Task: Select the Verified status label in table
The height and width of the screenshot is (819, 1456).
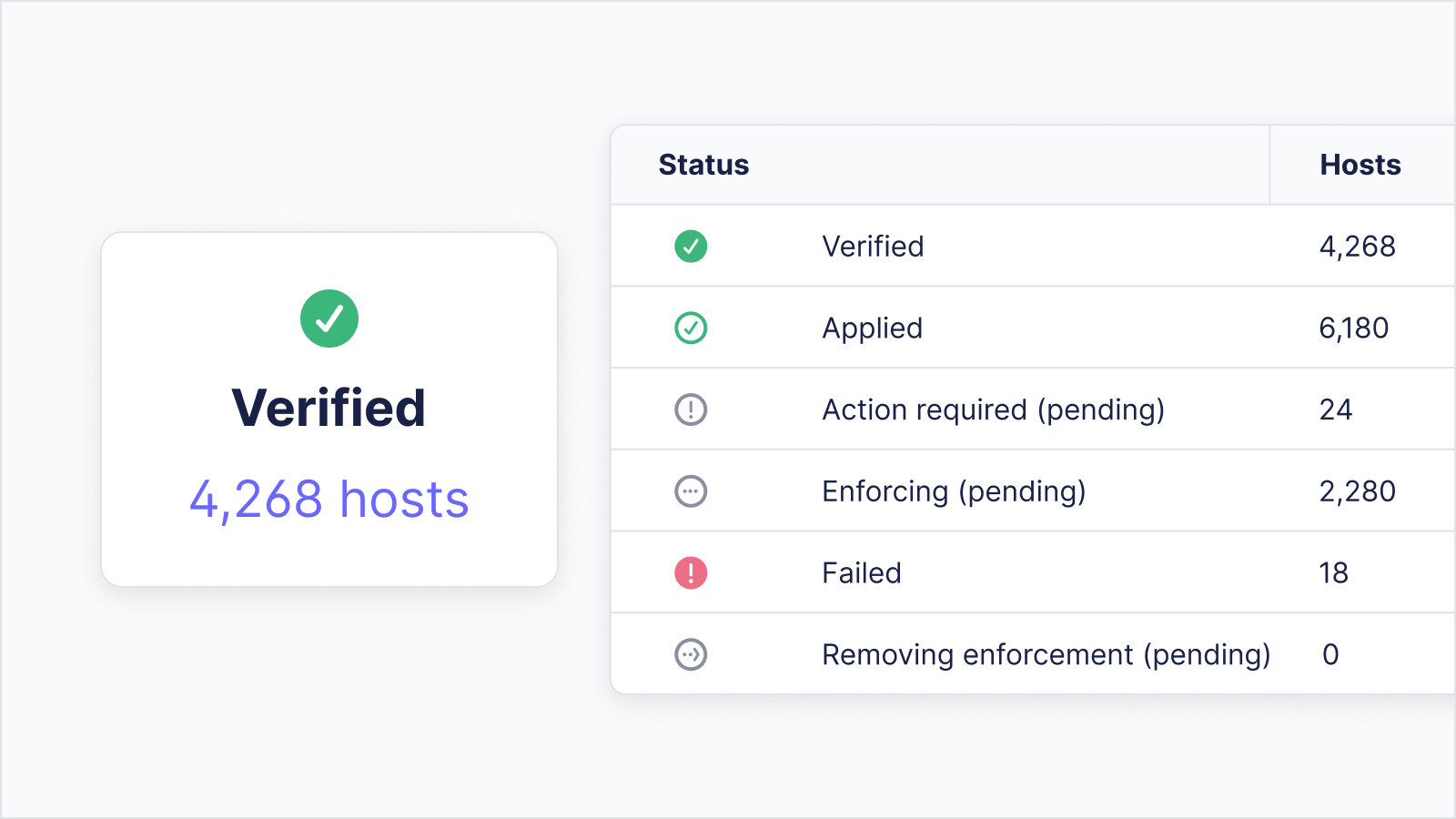Action: 873,247
